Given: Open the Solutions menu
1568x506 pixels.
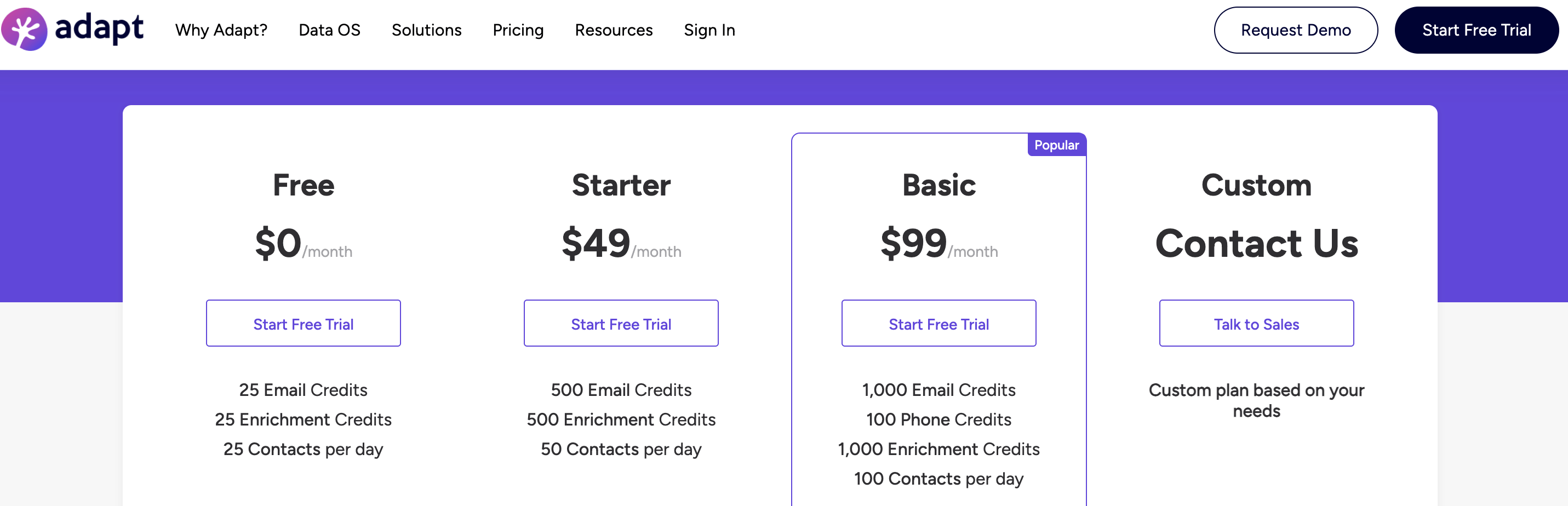Looking at the screenshot, I should point(426,30).
